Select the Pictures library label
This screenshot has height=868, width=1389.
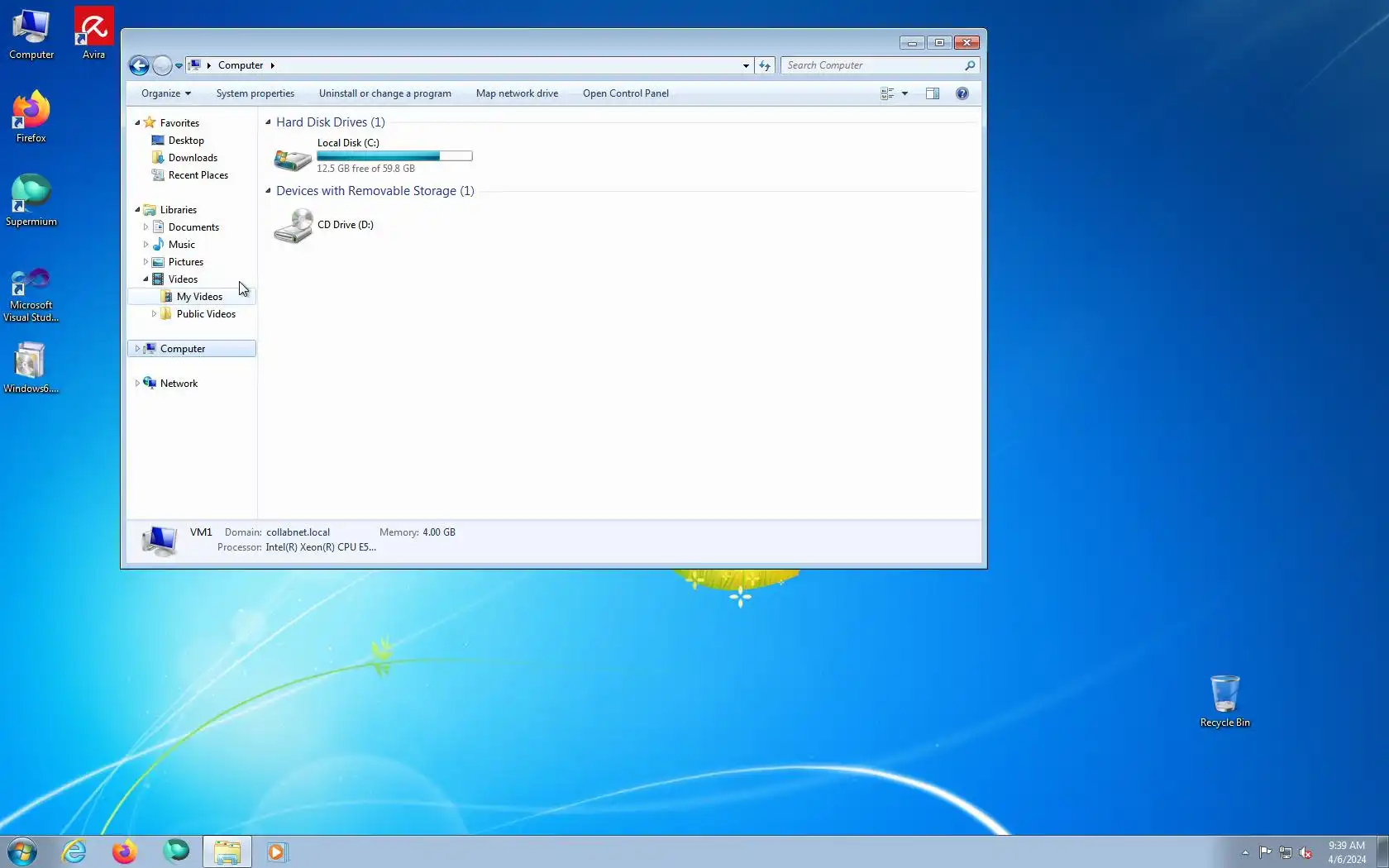pyautogui.click(x=186, y=262)
